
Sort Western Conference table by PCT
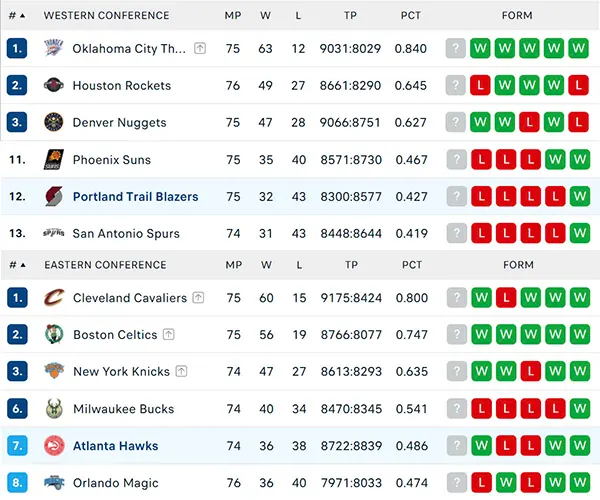tap(411, 15)
